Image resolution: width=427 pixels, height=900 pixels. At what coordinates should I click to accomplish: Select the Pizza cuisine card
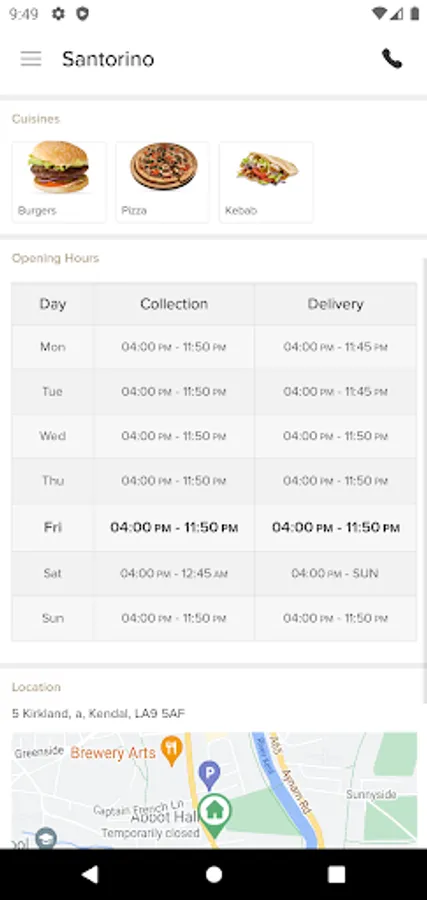click(163, 182)
